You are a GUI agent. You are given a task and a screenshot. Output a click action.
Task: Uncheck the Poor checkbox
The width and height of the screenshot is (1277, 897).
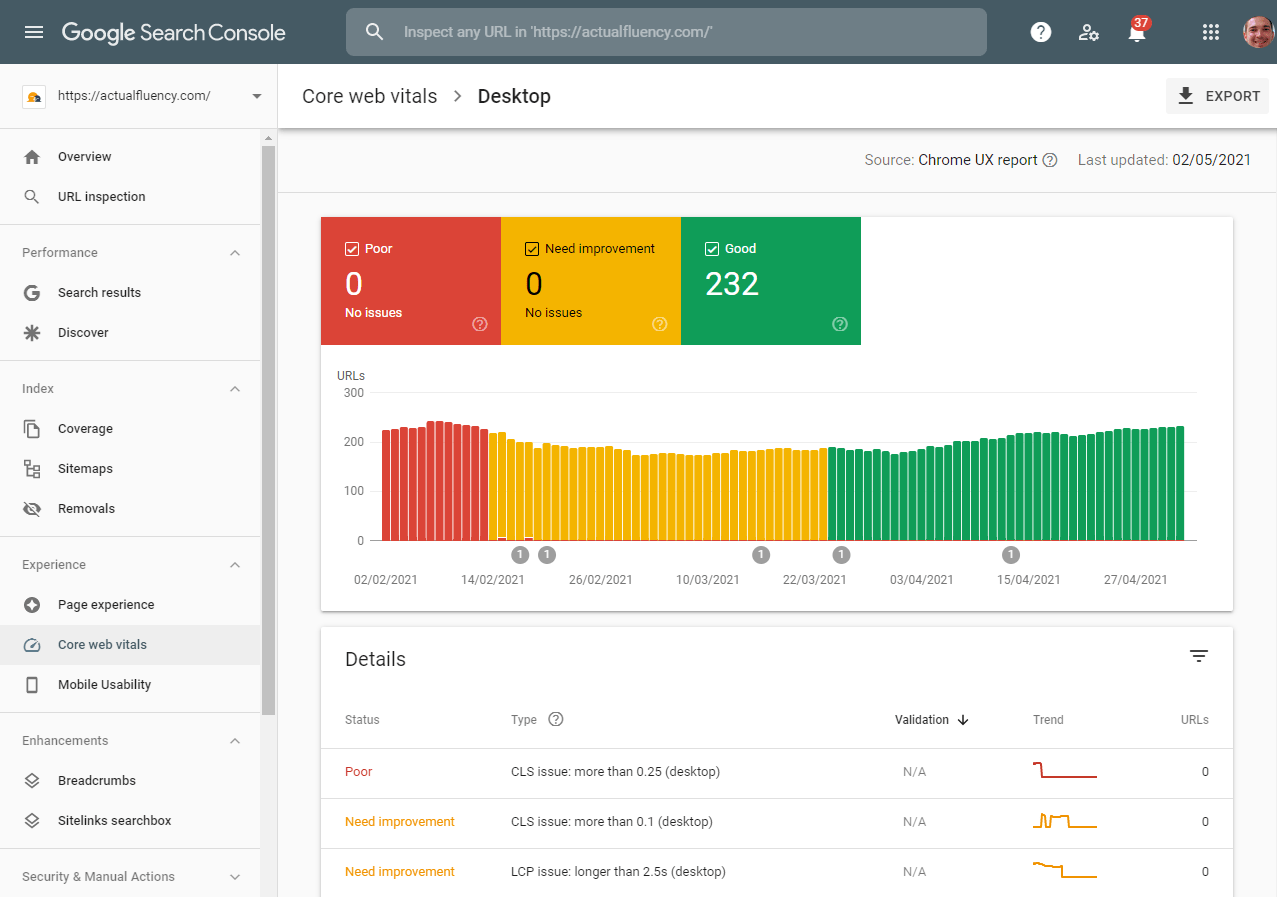pyautogui.click(x=352, y=249)
